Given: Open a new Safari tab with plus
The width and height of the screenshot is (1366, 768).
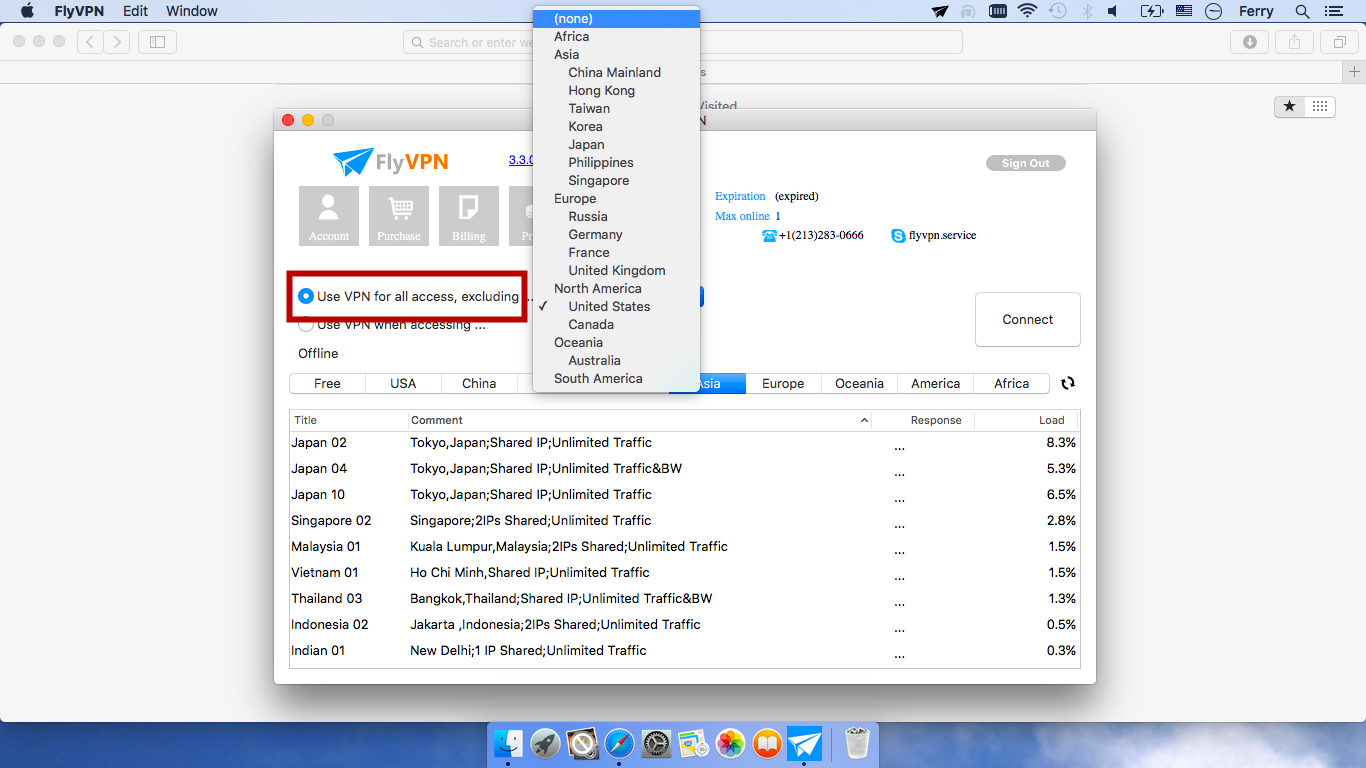Looking at the screenshot, I should point(1354,72).
